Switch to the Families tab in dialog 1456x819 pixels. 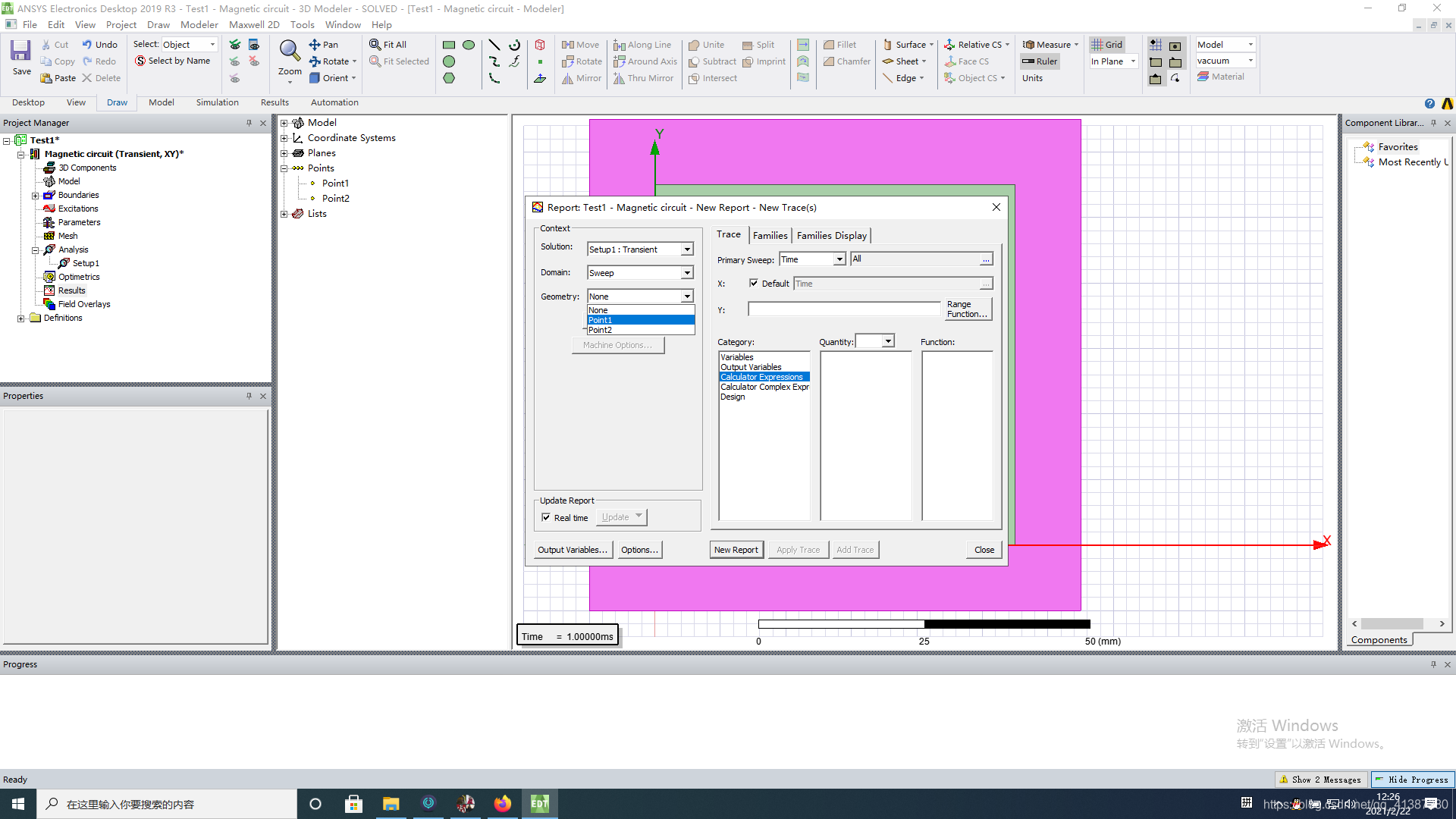[x=770, y=235]
